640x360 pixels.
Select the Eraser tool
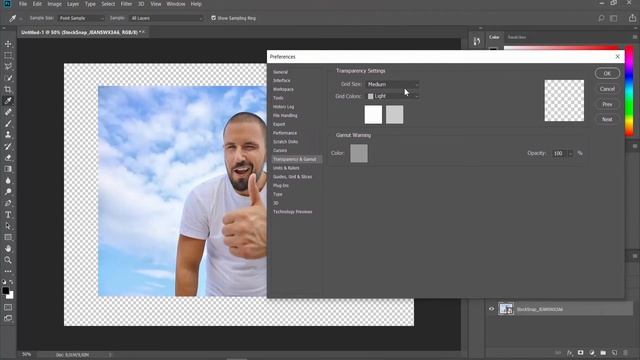click(8, 158)
